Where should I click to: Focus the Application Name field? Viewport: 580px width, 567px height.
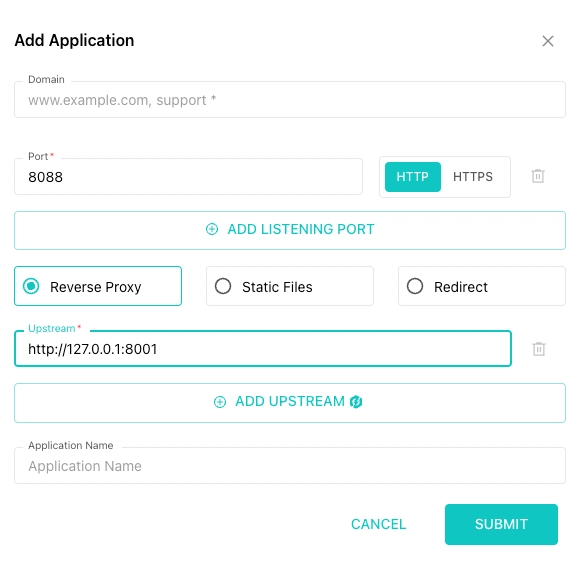click(x=290, y=466)
